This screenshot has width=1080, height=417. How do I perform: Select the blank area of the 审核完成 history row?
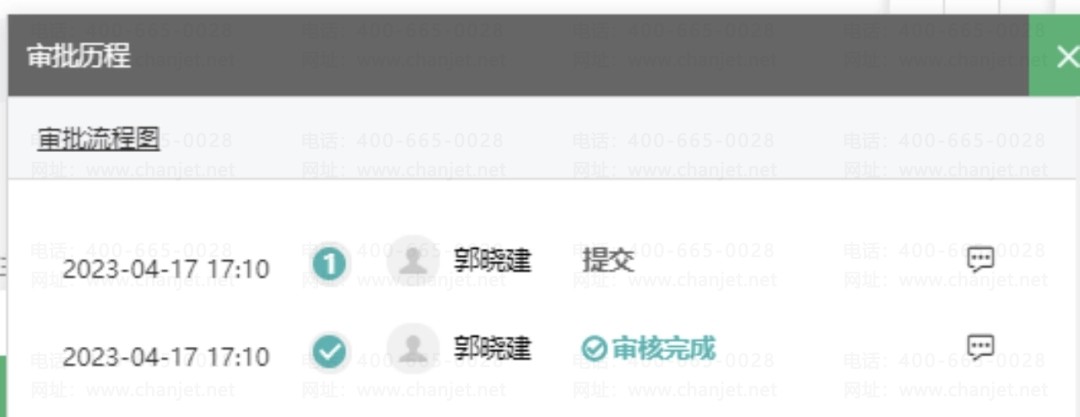click(x=840, y=350)
